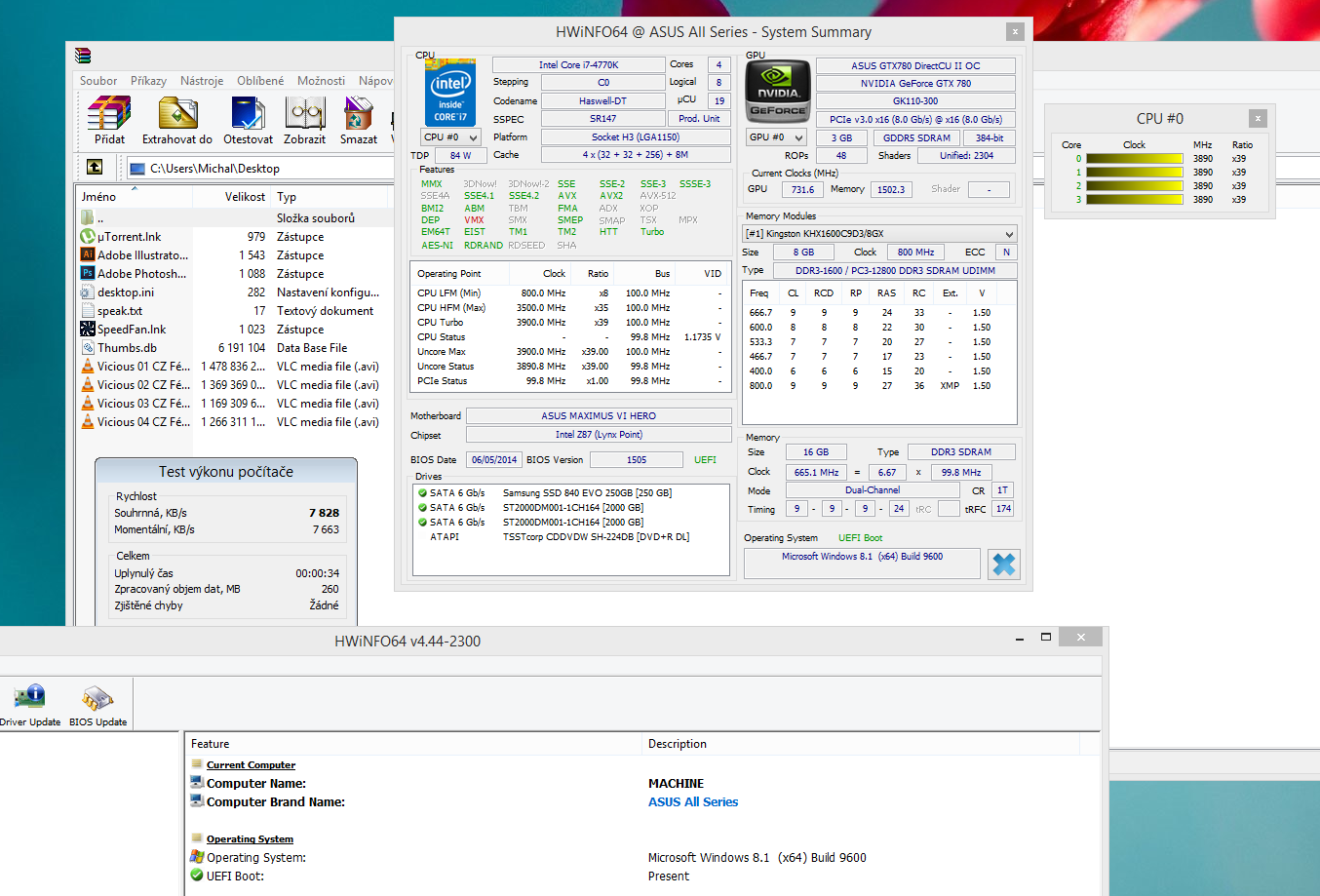Click the WinRAR title bar app icon
The image size is (1320, 896).
click(83, 56)
